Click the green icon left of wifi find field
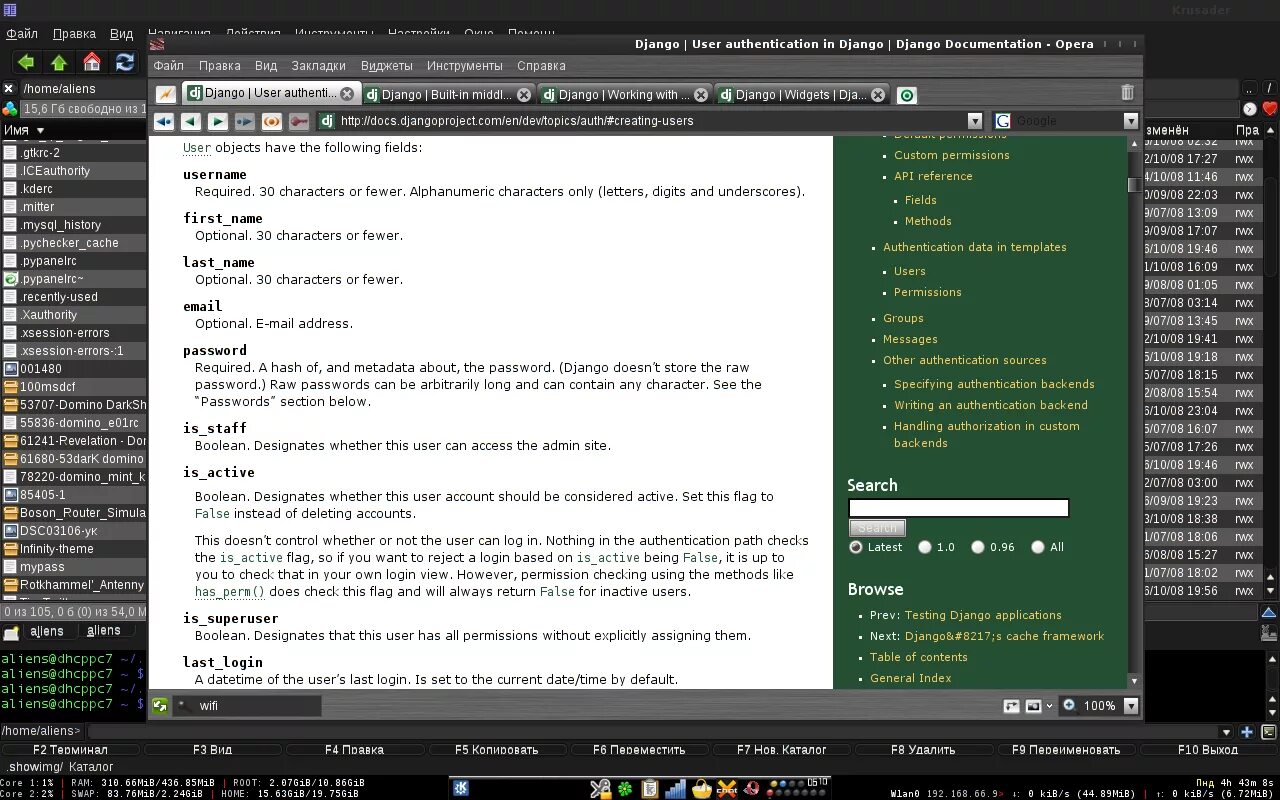1280x800 pixels. (x=160, y=705)
